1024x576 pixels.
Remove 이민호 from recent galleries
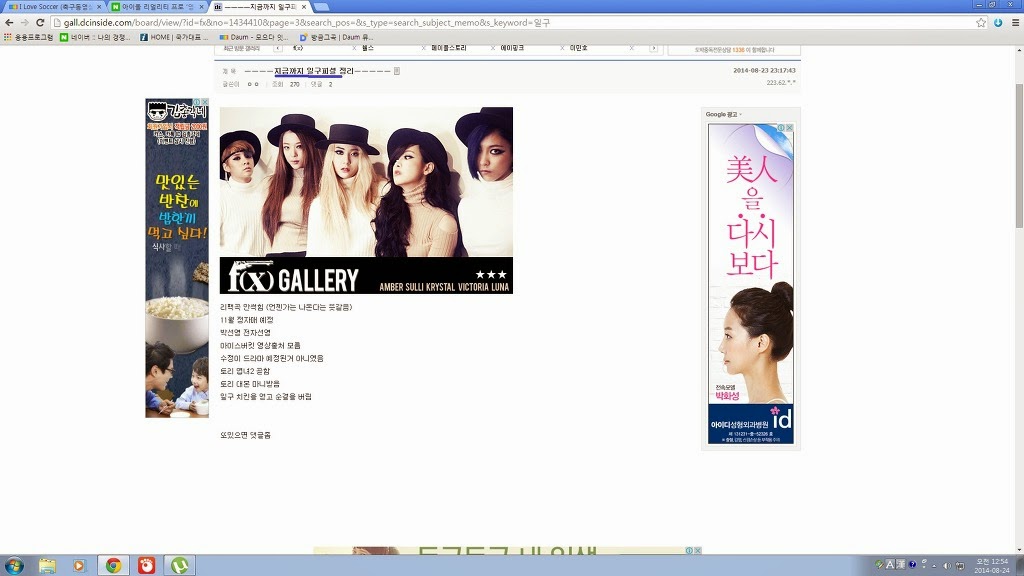click(632, 48)
